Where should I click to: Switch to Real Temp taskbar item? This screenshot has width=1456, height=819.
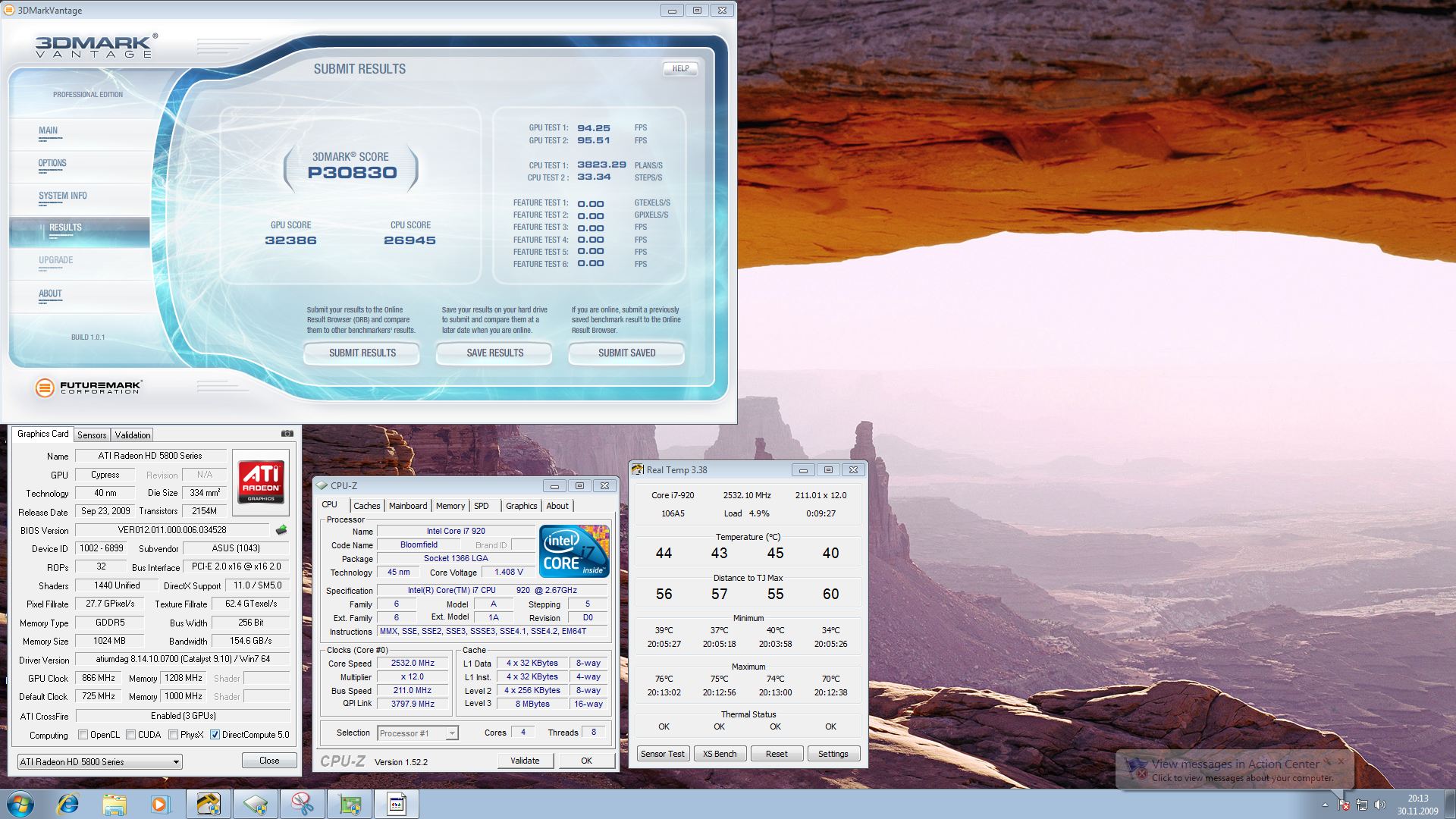point(209,804)
